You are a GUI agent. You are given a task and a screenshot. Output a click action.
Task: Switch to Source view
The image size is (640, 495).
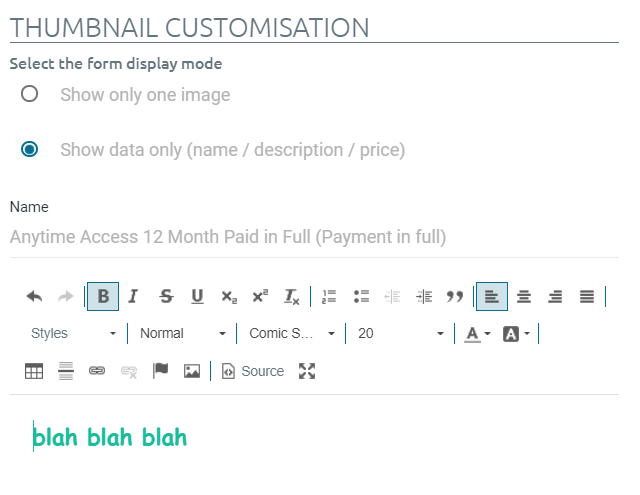[253, 371]
